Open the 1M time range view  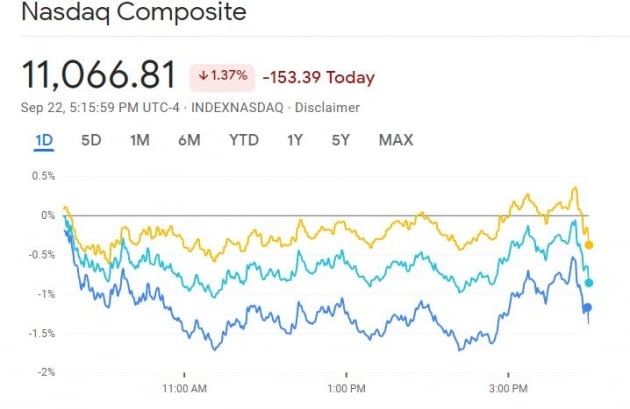pyautogui.click(x=140, y=140)
